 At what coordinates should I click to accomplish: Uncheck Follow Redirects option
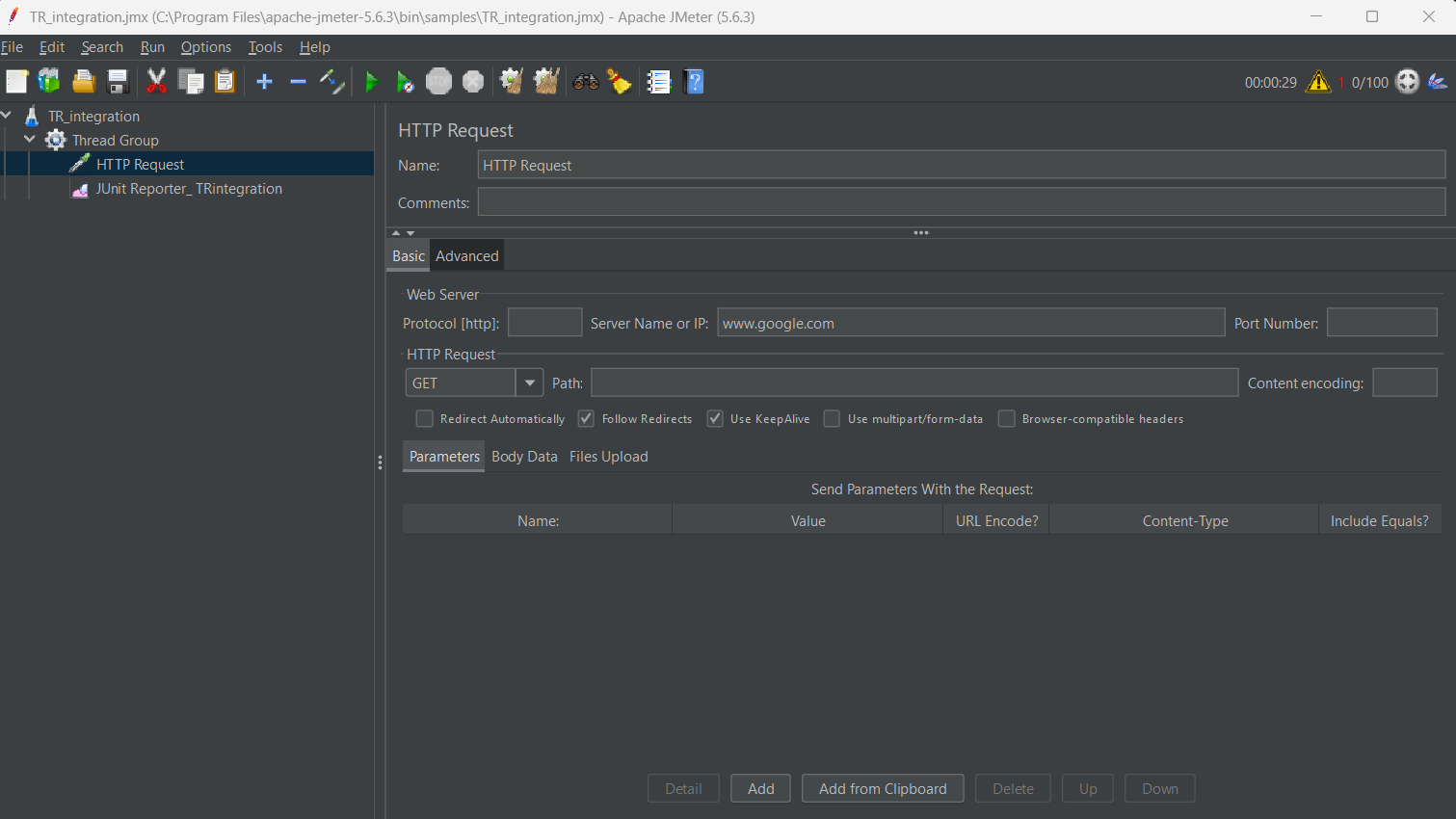click(x=586, y=418)
